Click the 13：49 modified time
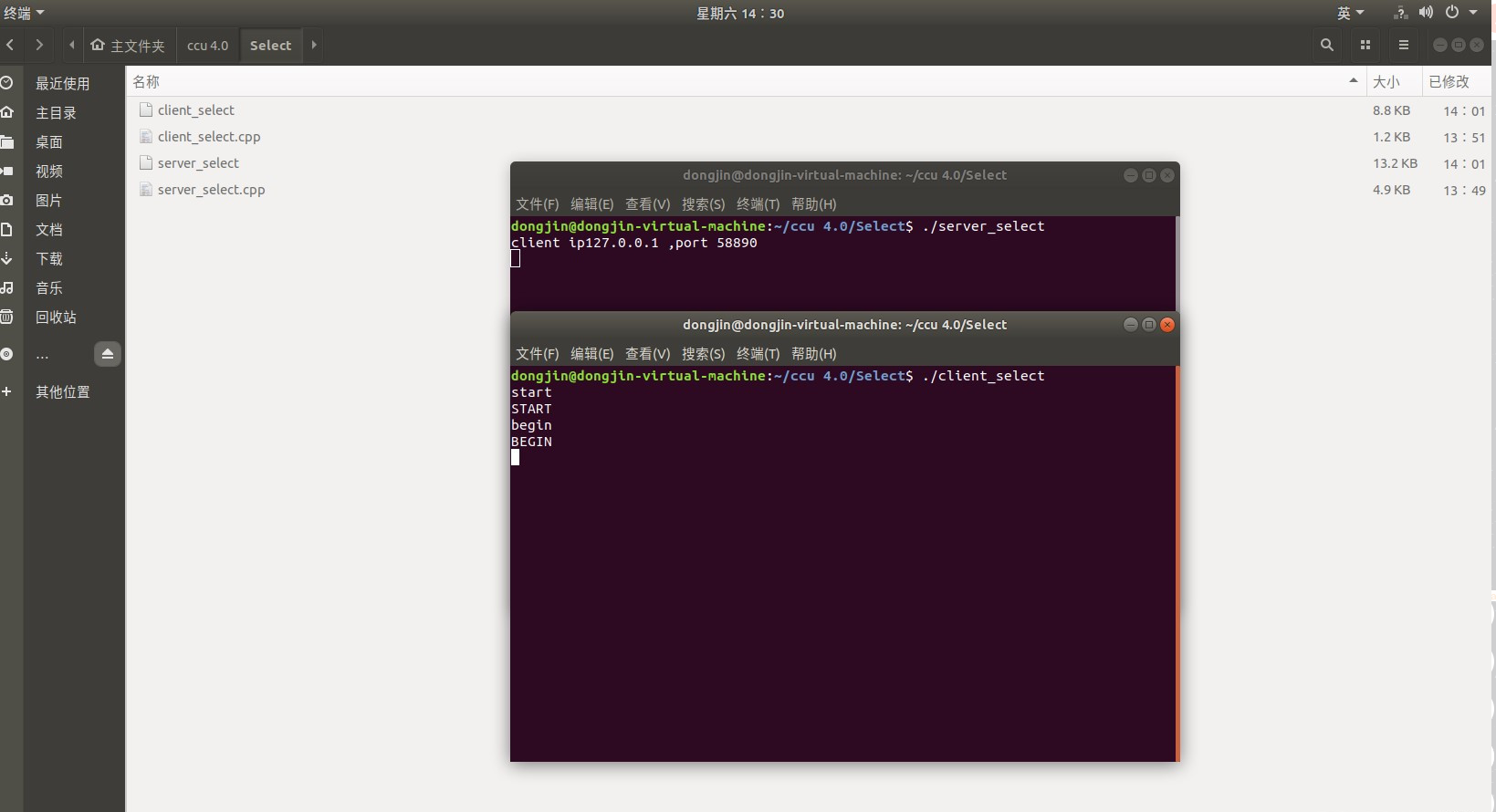 point(1464,190)
